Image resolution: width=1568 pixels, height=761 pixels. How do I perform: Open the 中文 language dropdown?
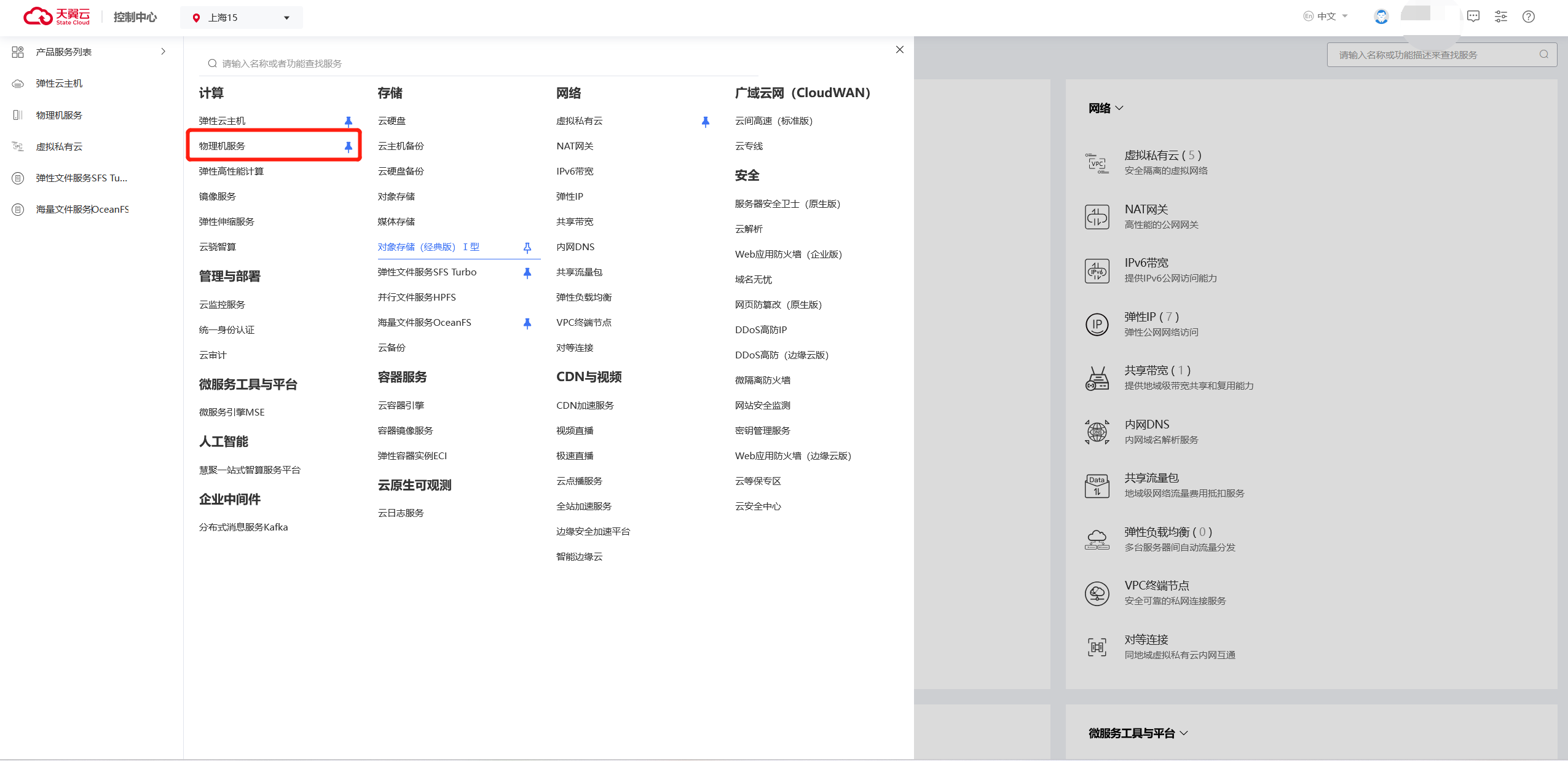click(x=1326, y=17)
